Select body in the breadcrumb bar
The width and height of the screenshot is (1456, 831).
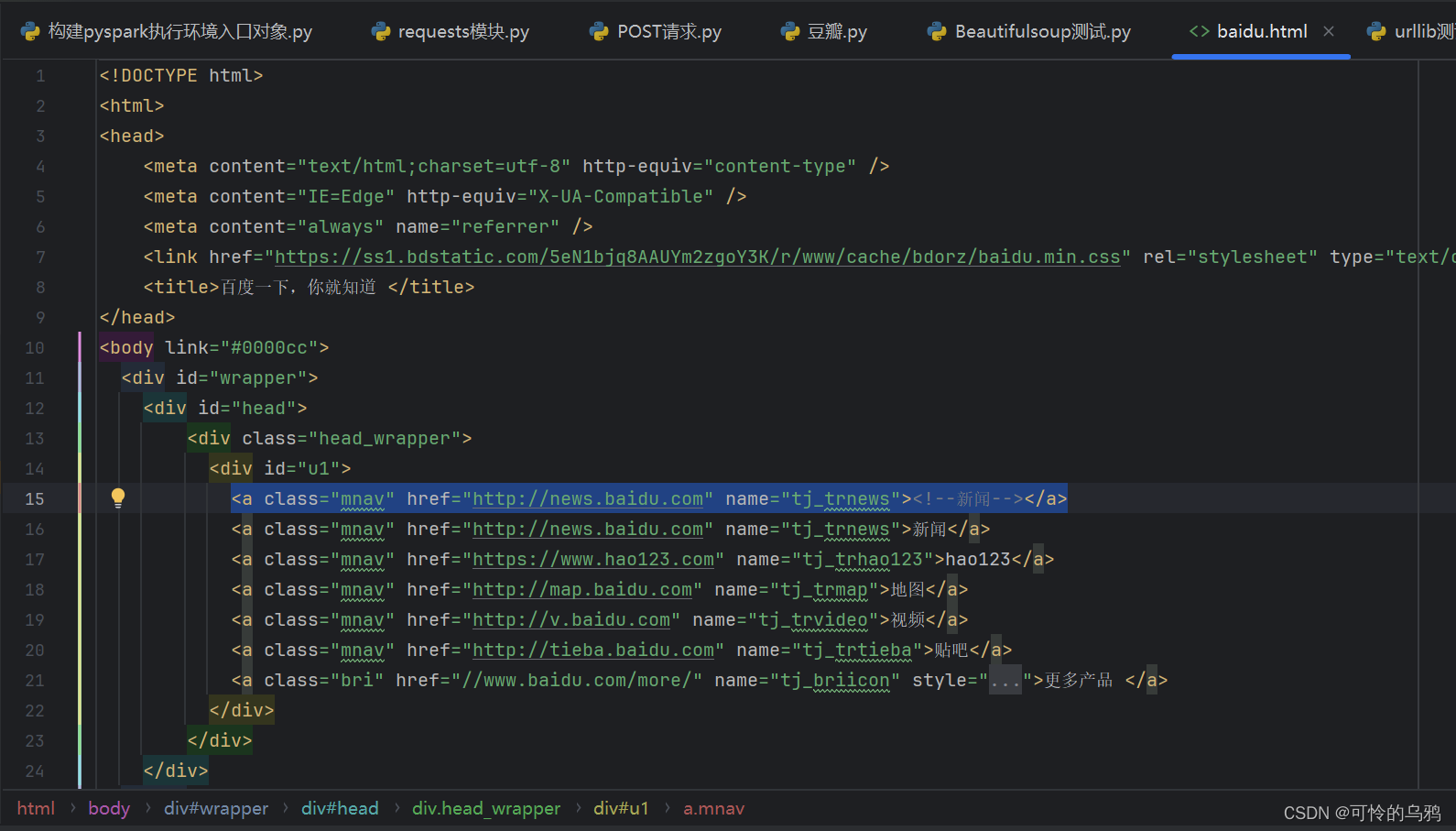(109, 808)
